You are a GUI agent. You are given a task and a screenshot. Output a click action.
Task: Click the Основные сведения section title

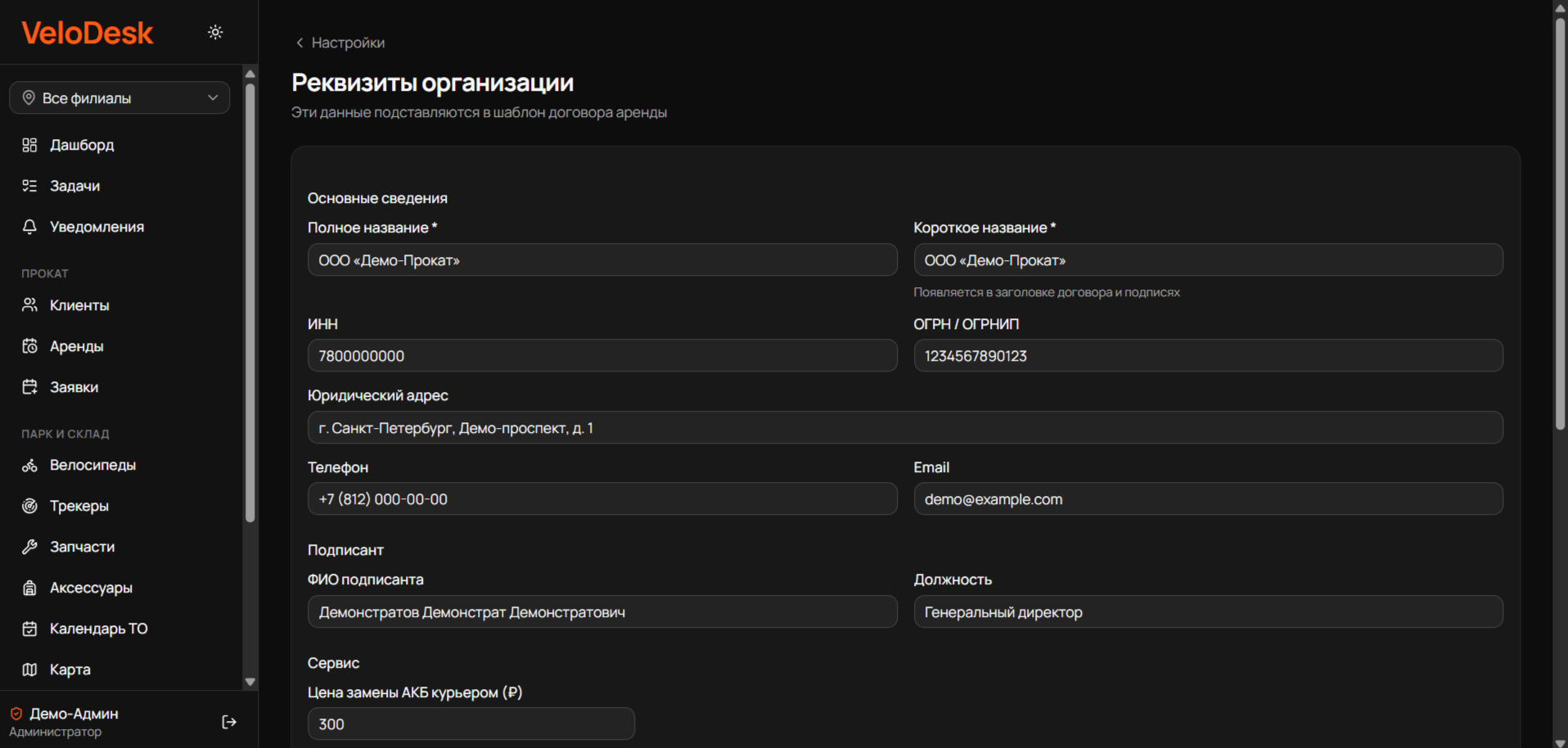[377, 198]
